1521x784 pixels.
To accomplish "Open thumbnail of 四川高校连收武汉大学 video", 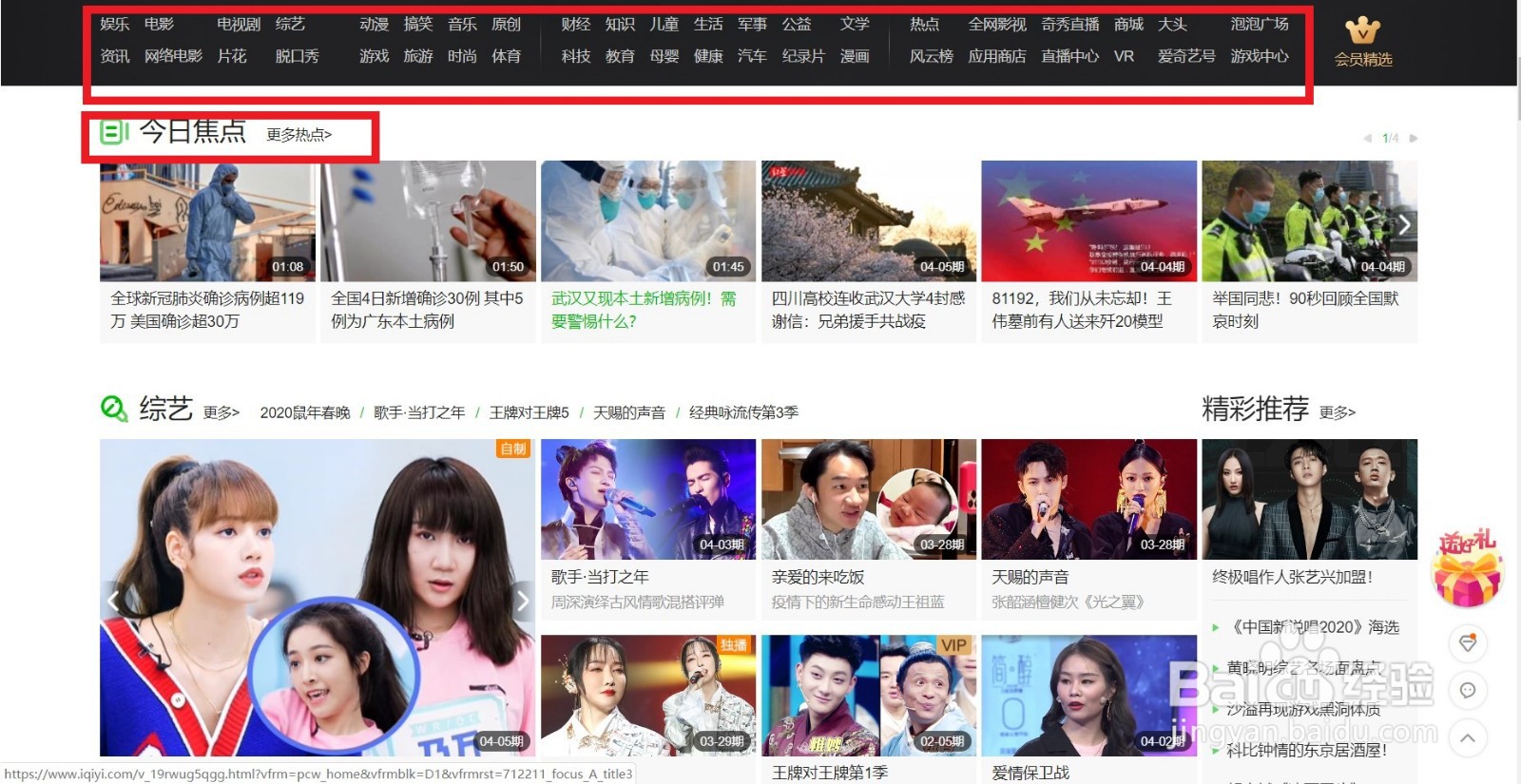I will pyautogui.click(x=869, y=220).
